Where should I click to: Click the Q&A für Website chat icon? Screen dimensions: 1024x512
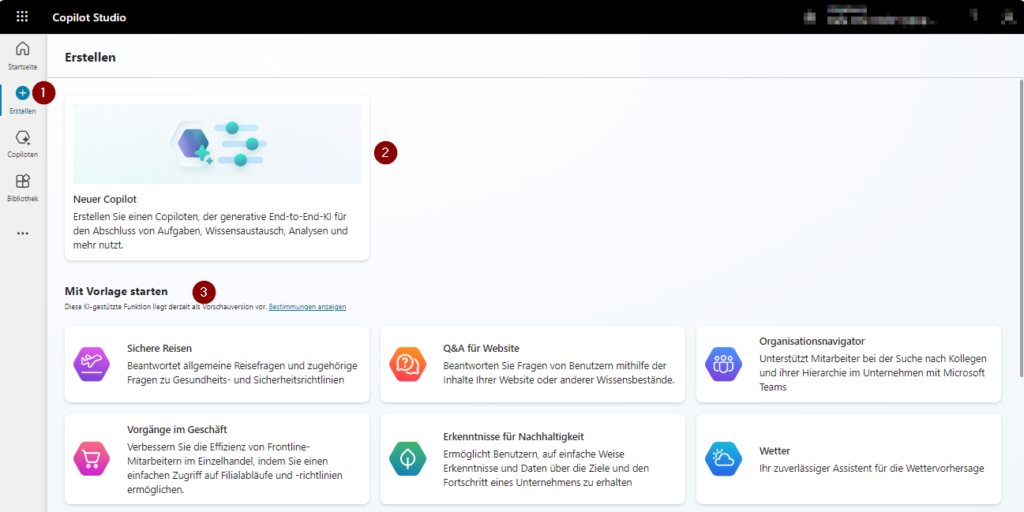pyautogui.click(x=407, y=364)
